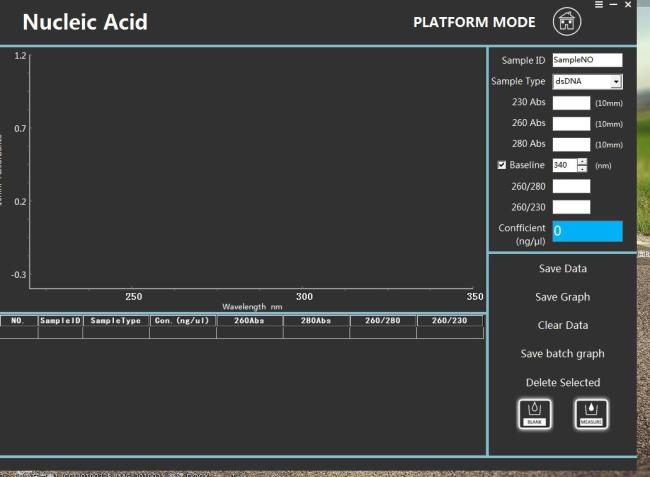Image resolution: width=650 pixels, height=477 pixels.
Task: Select the 260/280 table column header
Action: click(383, 321)
